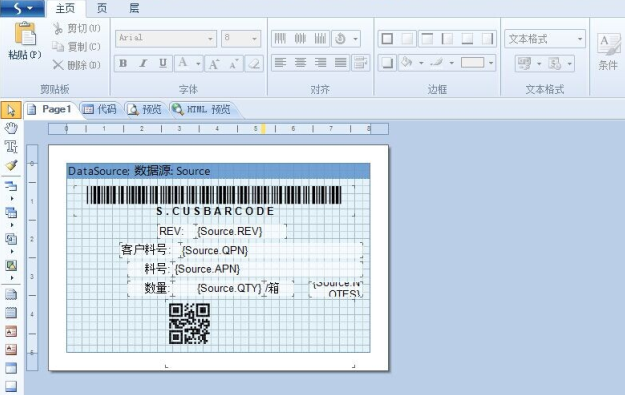Toggle right text alignment
The image size is (625, 395).
coord(320,63)
